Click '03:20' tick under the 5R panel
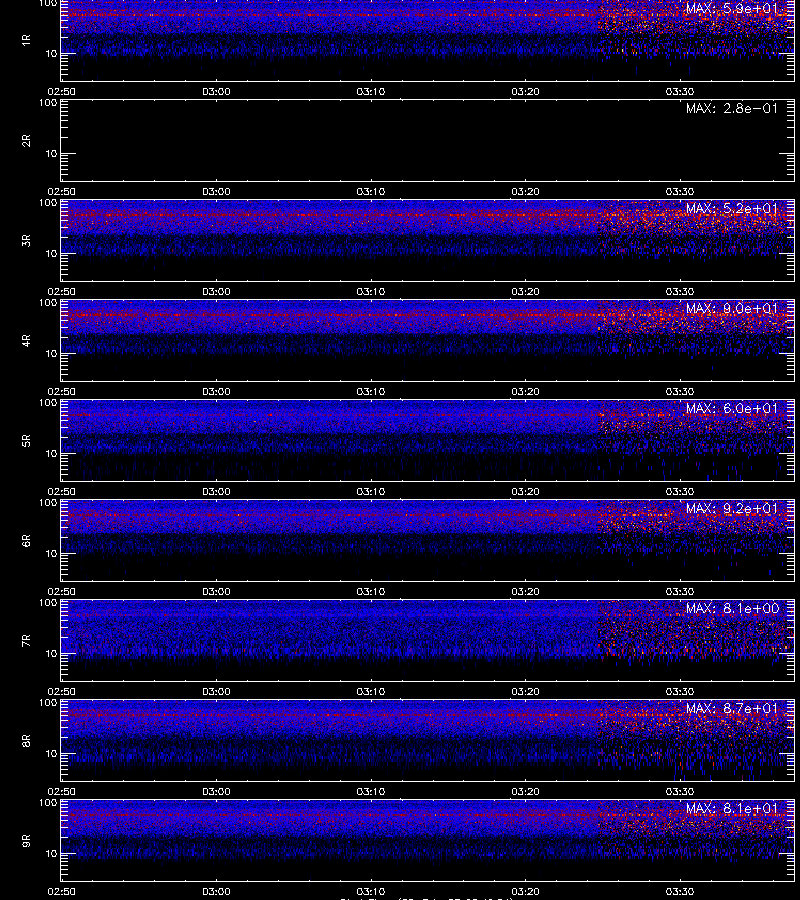The width and height of the screenshot is (800, 900). [x=526, y=491]
